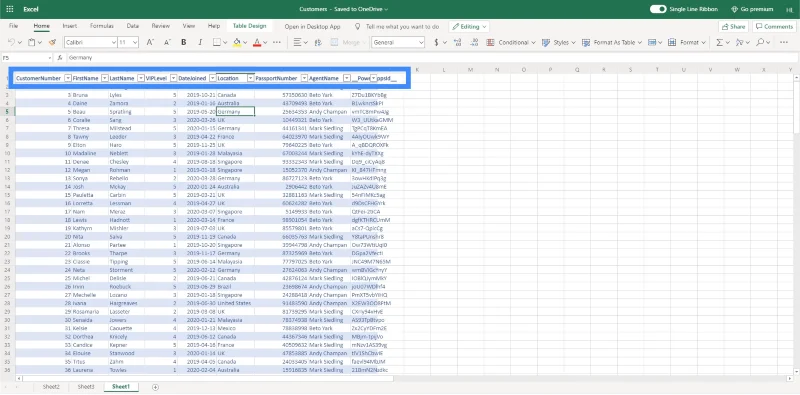Screen dimensions: 800x395
Task: Apply the yellow fill color bucket
Action: click(x=237, y=42)
